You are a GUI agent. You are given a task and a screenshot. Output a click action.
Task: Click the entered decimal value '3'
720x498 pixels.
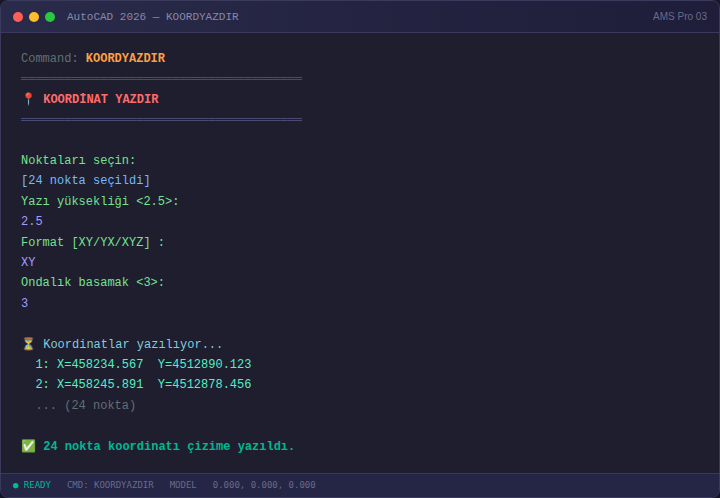pos(25,303)
